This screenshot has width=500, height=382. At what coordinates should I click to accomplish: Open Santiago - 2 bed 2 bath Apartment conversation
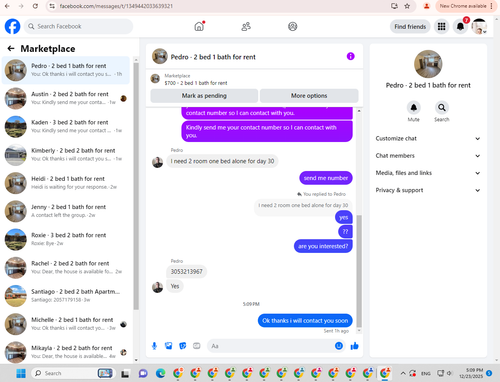[x=66, y=296]
